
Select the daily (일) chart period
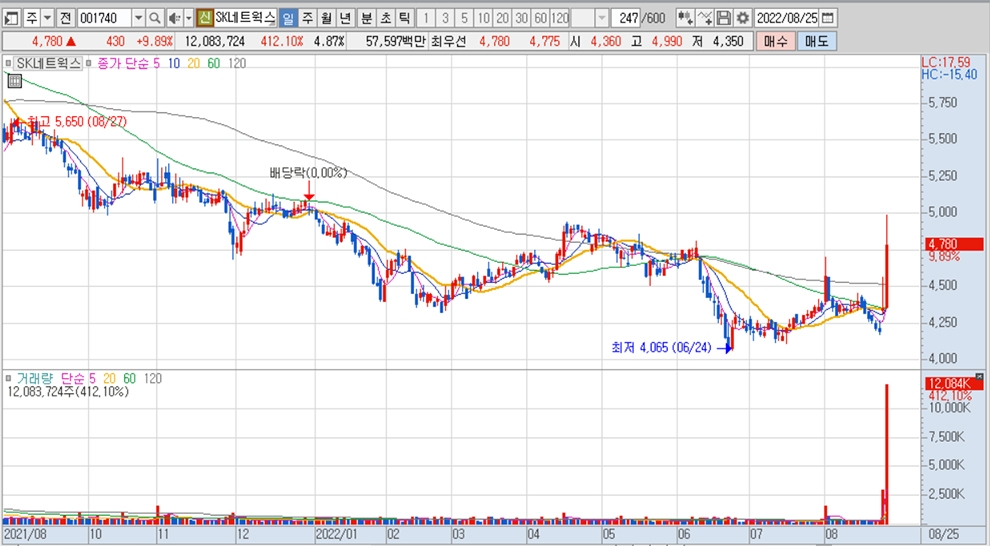(x=288, y=18)
